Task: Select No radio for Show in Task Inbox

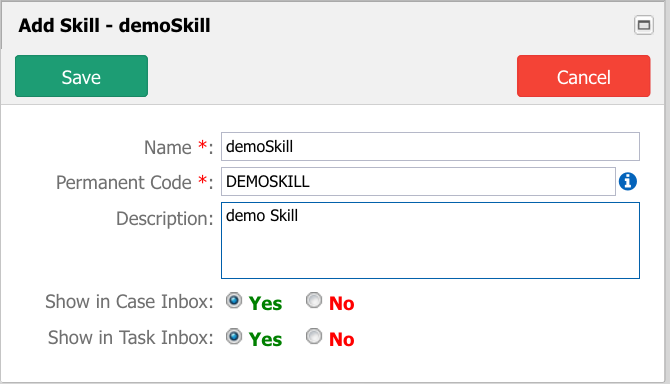Action: [314, 337]
